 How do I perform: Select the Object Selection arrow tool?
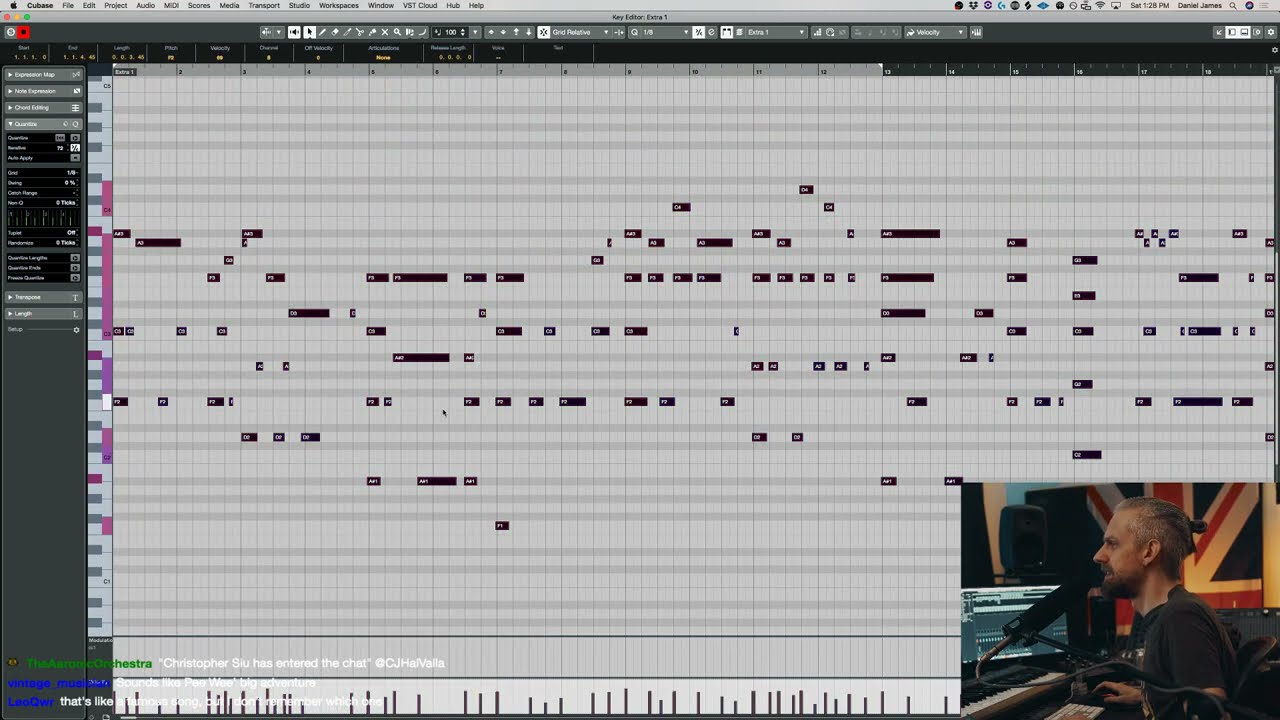coord(310,32)
